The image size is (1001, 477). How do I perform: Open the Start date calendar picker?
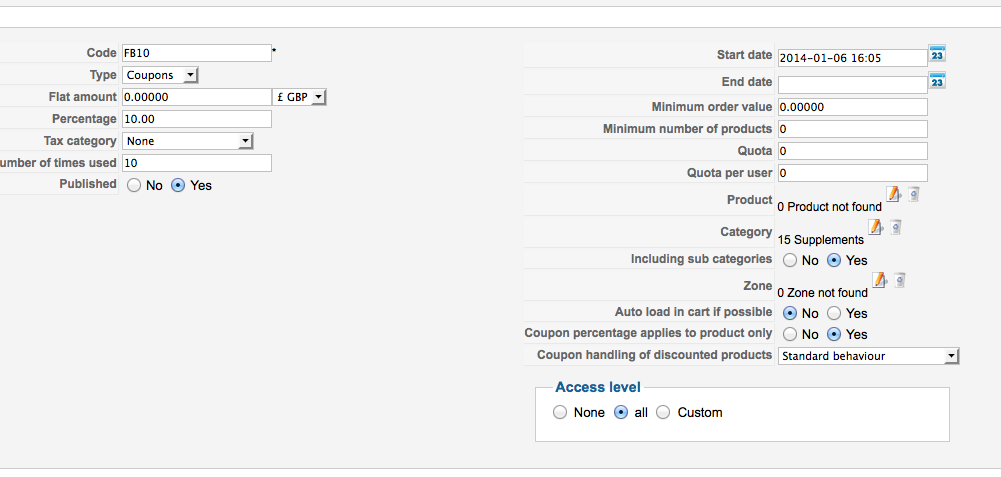tap(937, 54)
